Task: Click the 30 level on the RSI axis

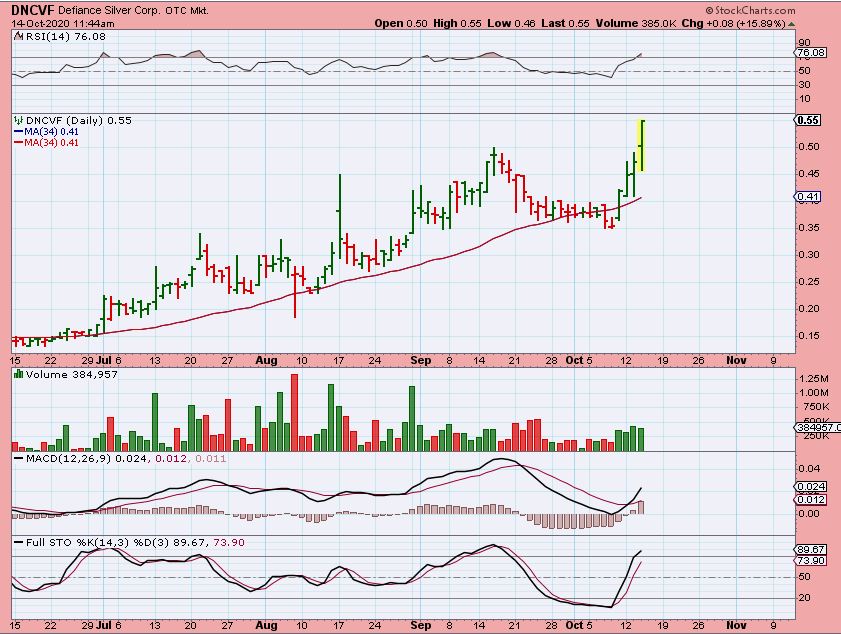Action: 804,85
